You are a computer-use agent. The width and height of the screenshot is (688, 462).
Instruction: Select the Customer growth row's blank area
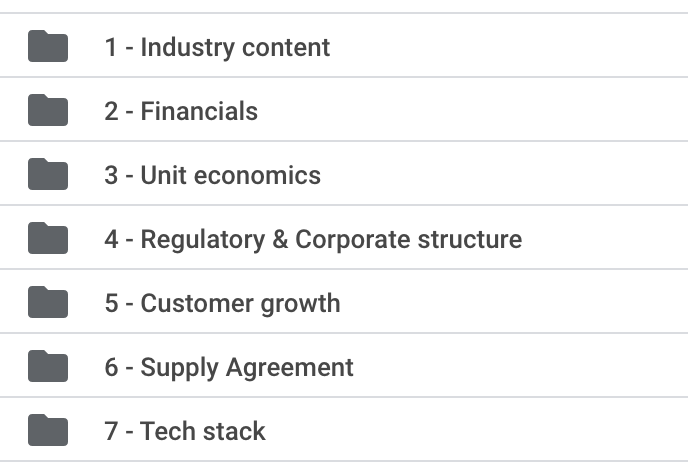tap(513, 302)
